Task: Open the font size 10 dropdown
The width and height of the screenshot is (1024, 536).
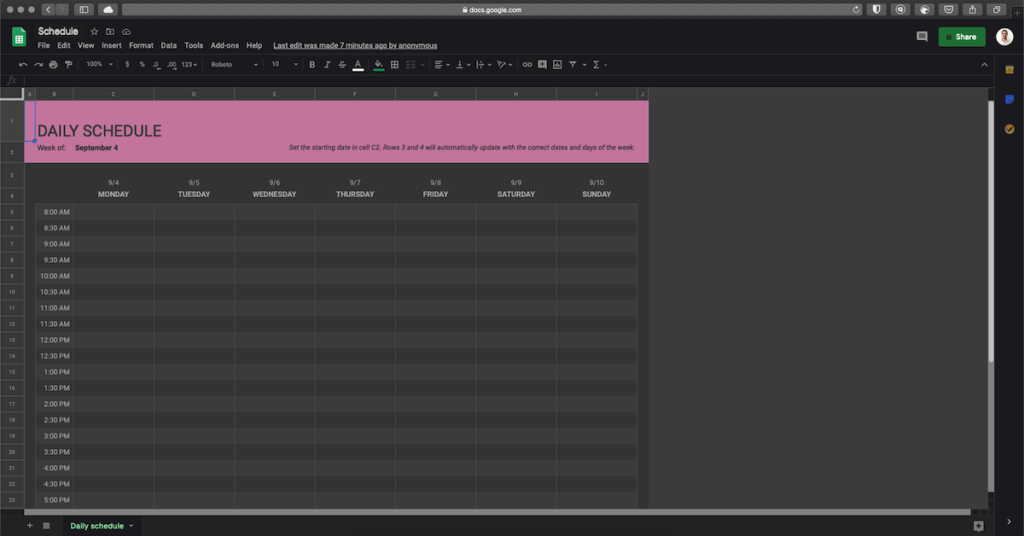Action: coord(285,65)
